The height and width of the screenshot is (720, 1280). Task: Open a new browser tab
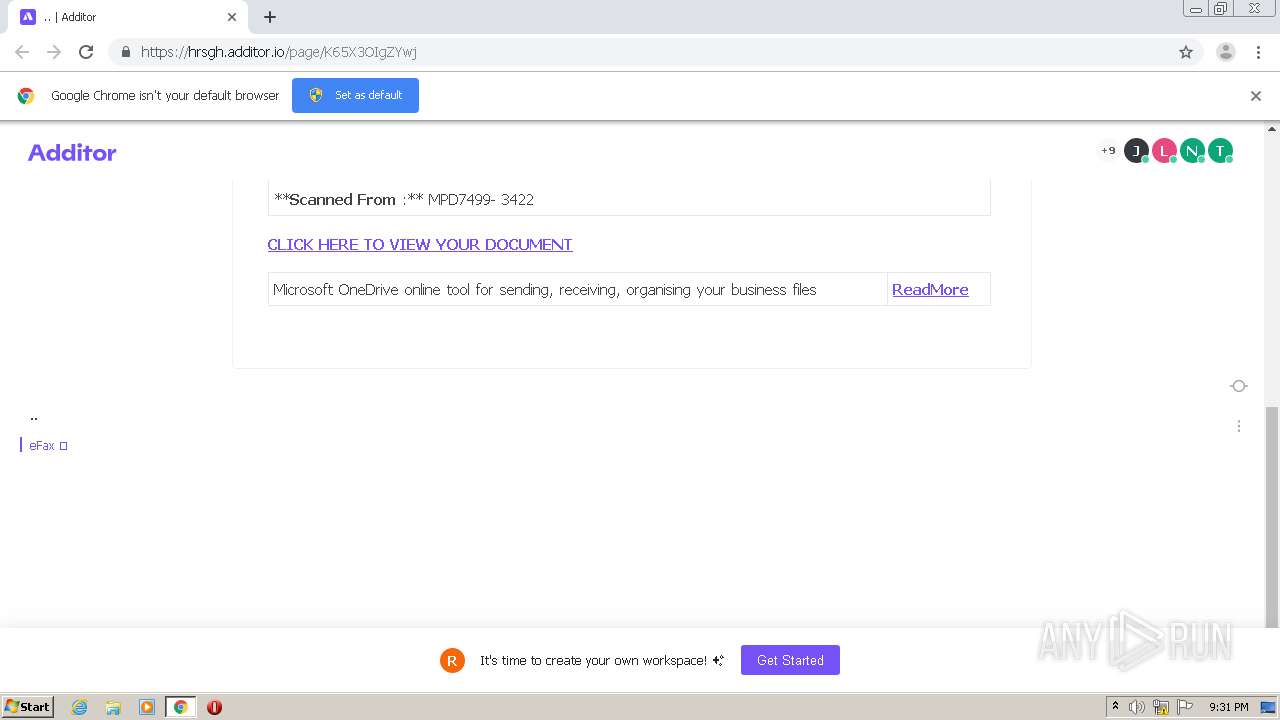tap(270, 17)
